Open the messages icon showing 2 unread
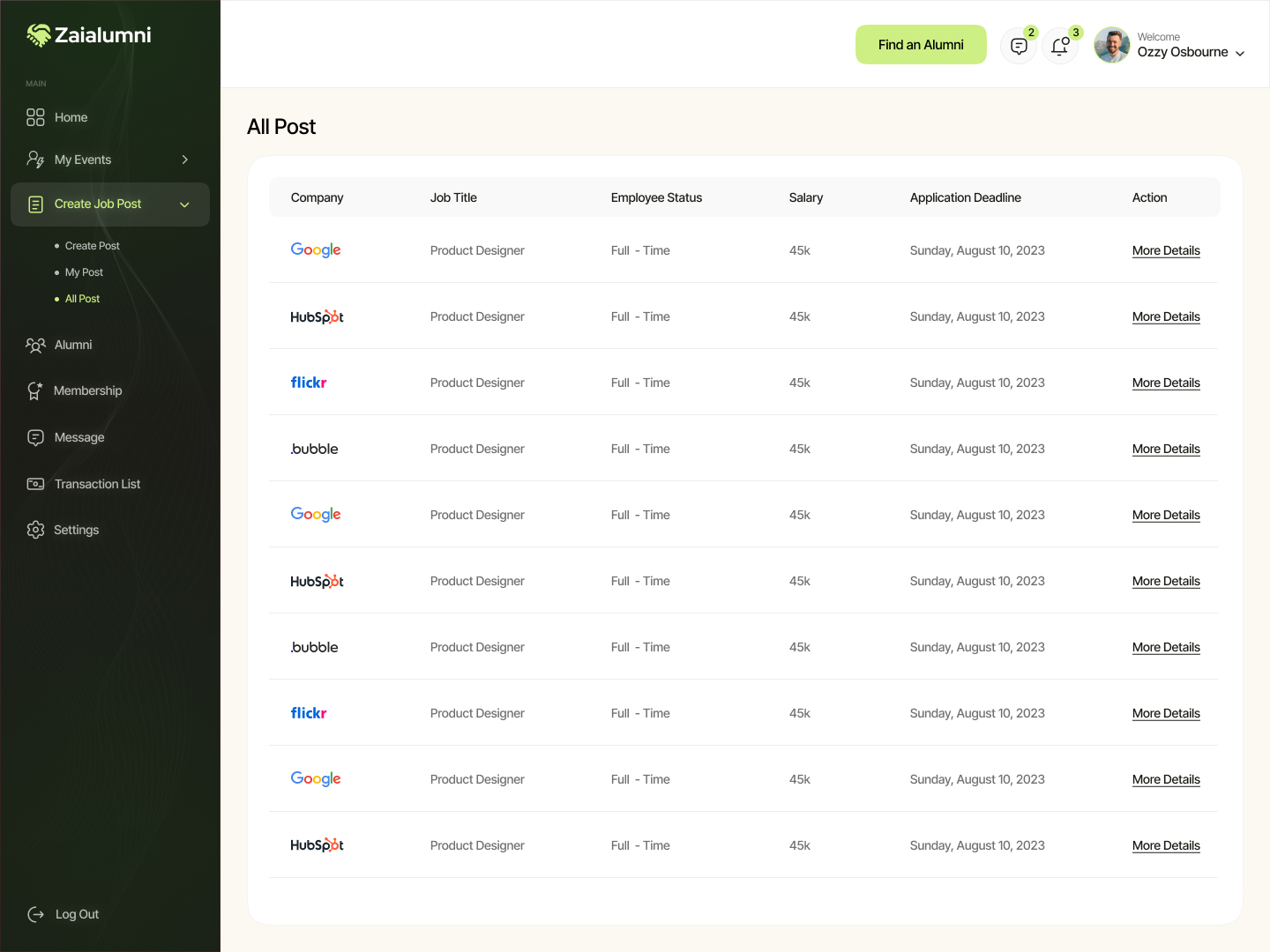 click(1019, 45)
